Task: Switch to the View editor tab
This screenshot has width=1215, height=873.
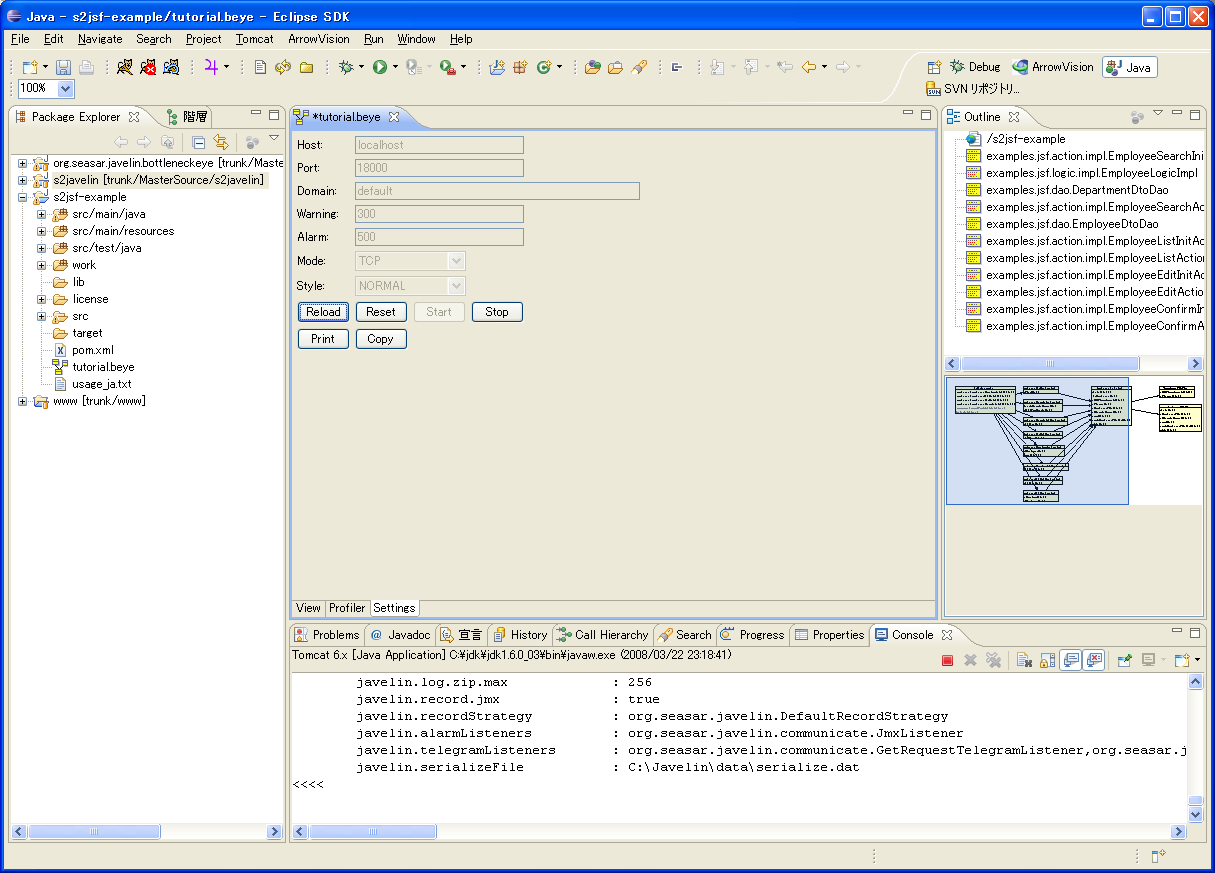Action: [308, 608]
